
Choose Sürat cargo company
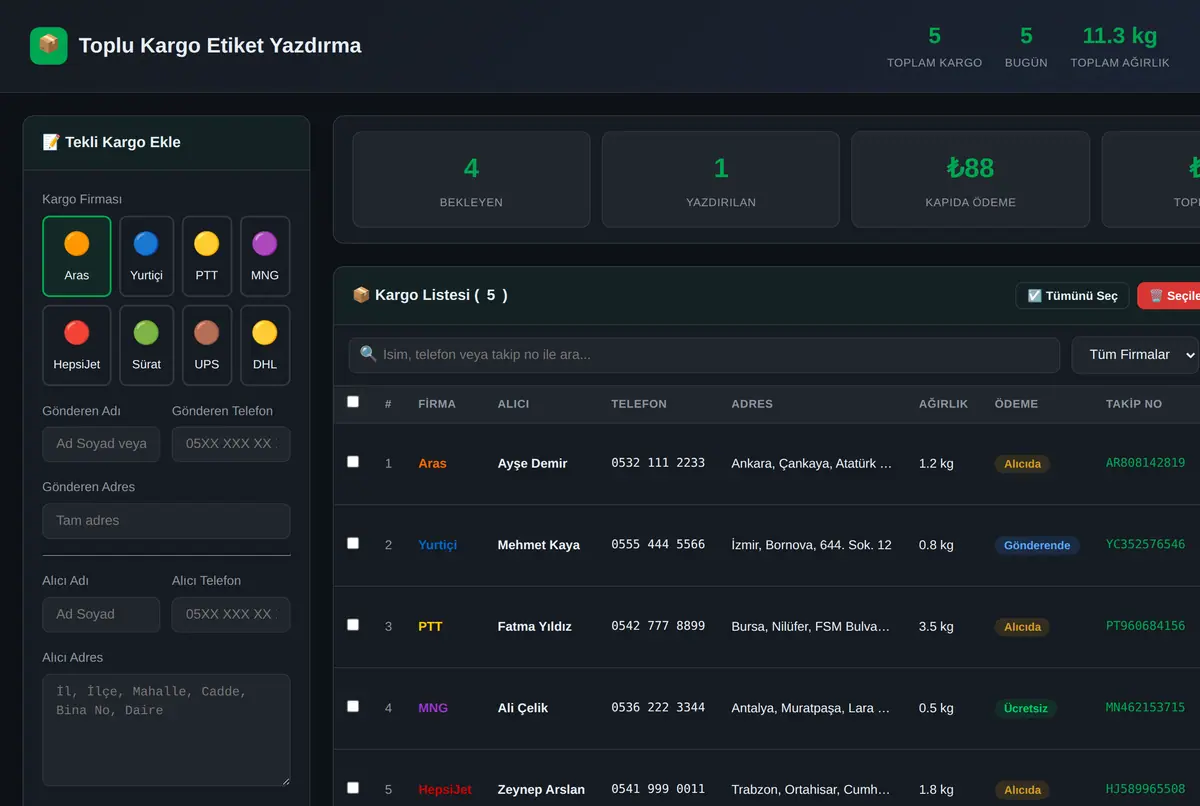146,345
